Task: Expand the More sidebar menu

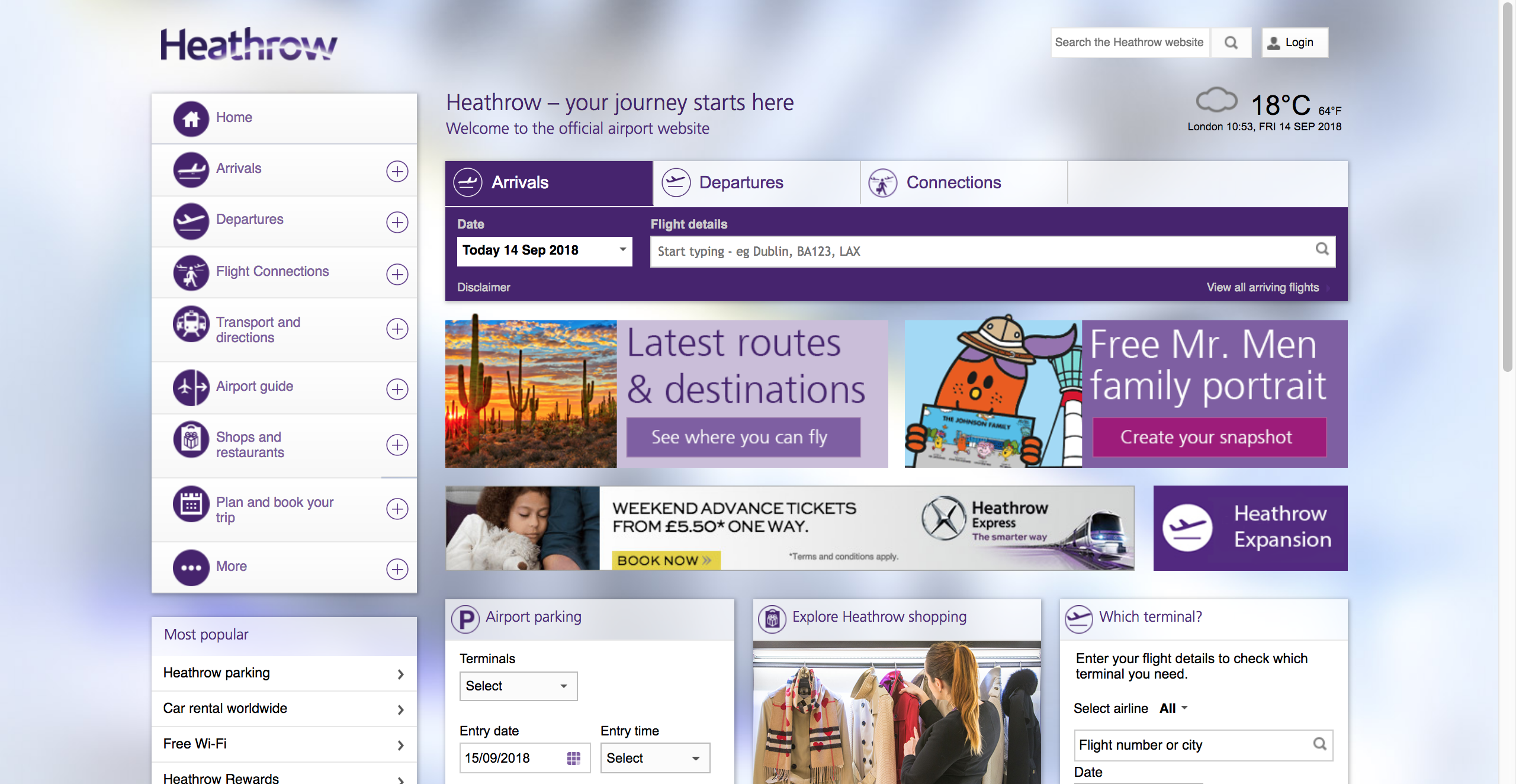Action: pos(397,569)
